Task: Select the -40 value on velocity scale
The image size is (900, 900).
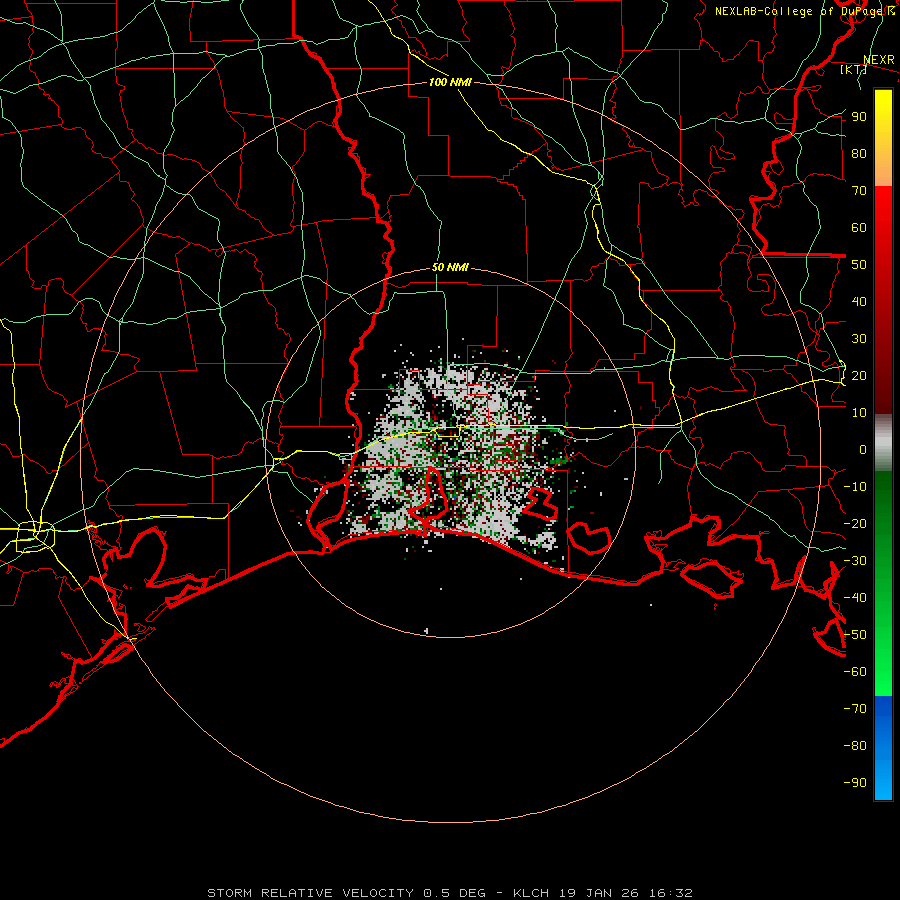Action: click(855, 598)
